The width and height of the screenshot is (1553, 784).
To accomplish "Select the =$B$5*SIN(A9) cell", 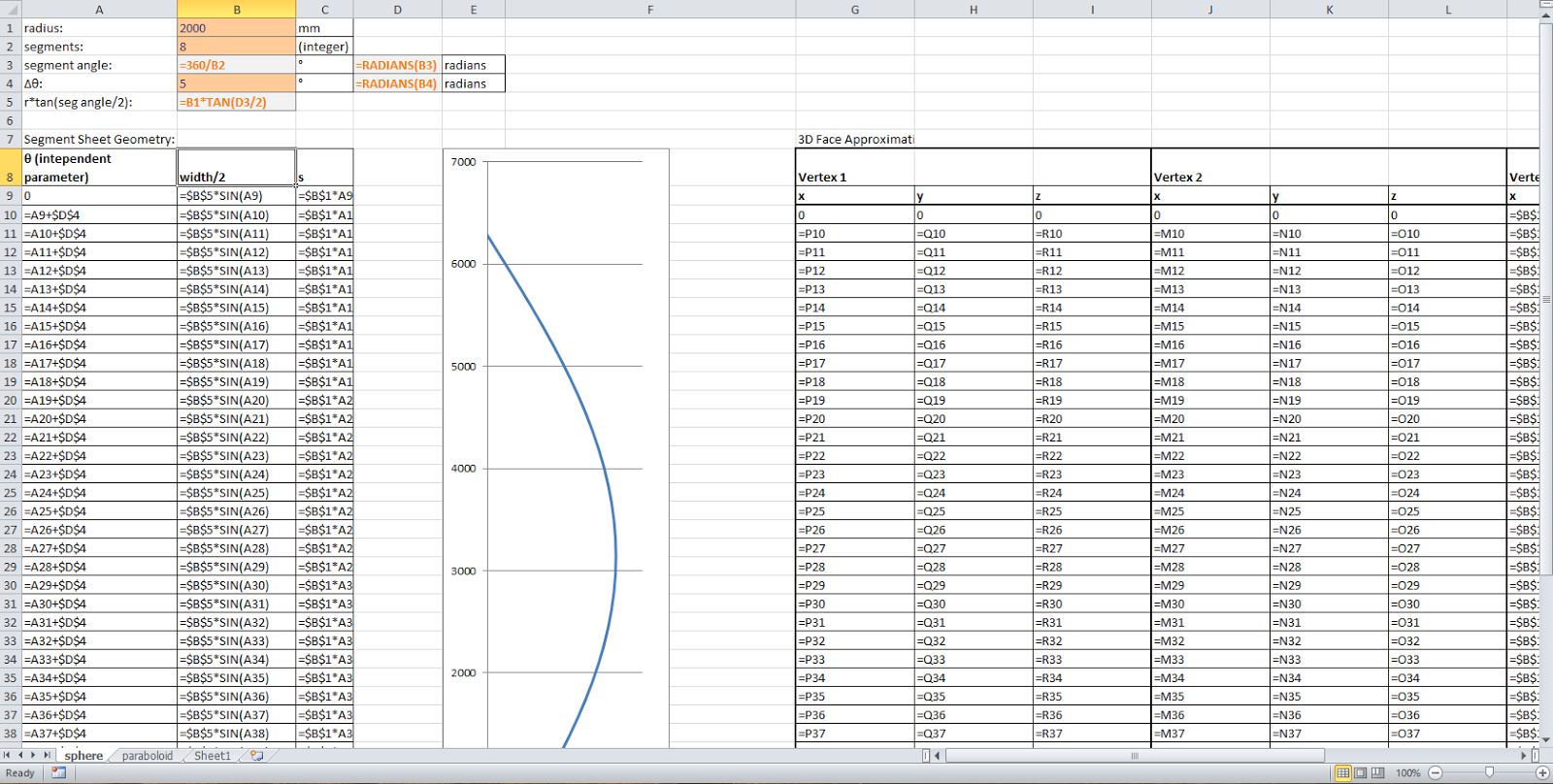I will point(237,196).
